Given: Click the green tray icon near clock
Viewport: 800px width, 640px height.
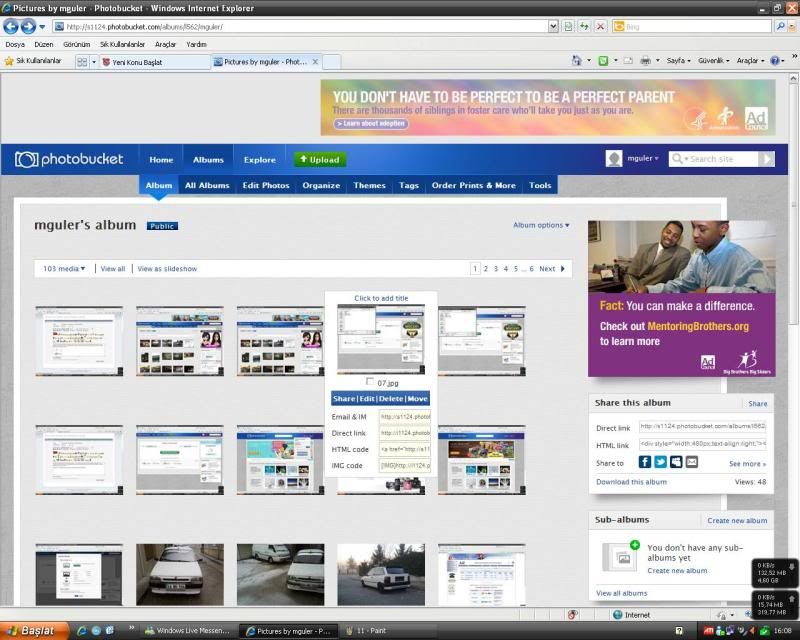Looking at the screenshot, I should click(764, 631).
